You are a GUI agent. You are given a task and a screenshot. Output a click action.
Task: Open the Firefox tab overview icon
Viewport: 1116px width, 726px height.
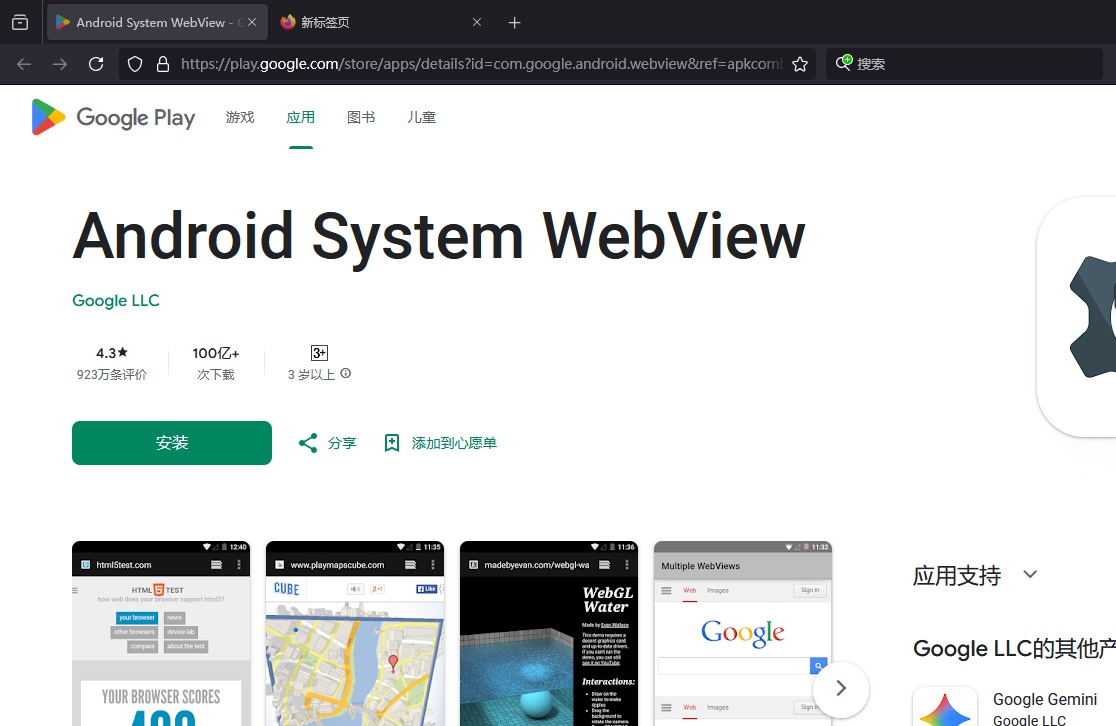click(x=20, y=22)
